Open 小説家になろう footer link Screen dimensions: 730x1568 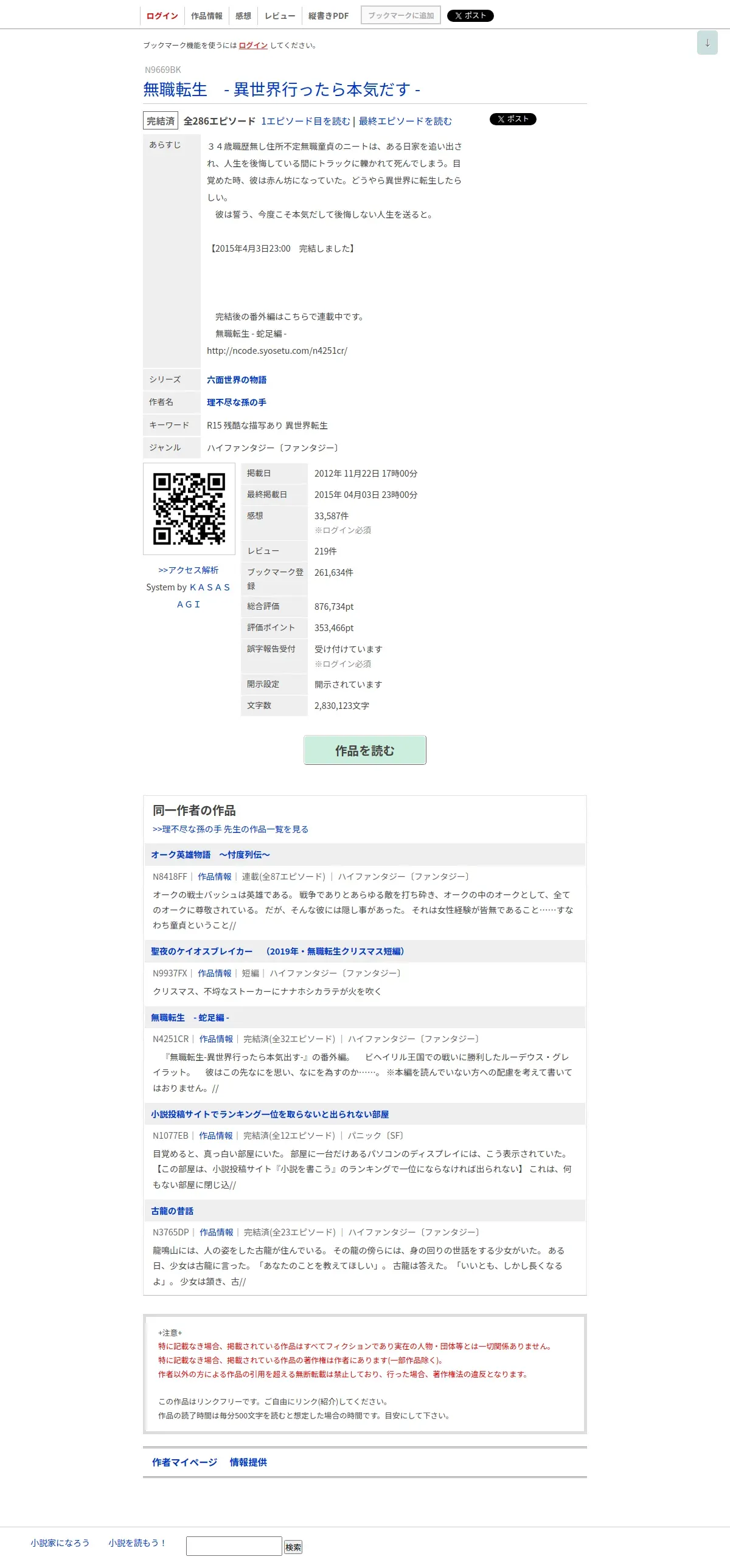coord(60,1542)
